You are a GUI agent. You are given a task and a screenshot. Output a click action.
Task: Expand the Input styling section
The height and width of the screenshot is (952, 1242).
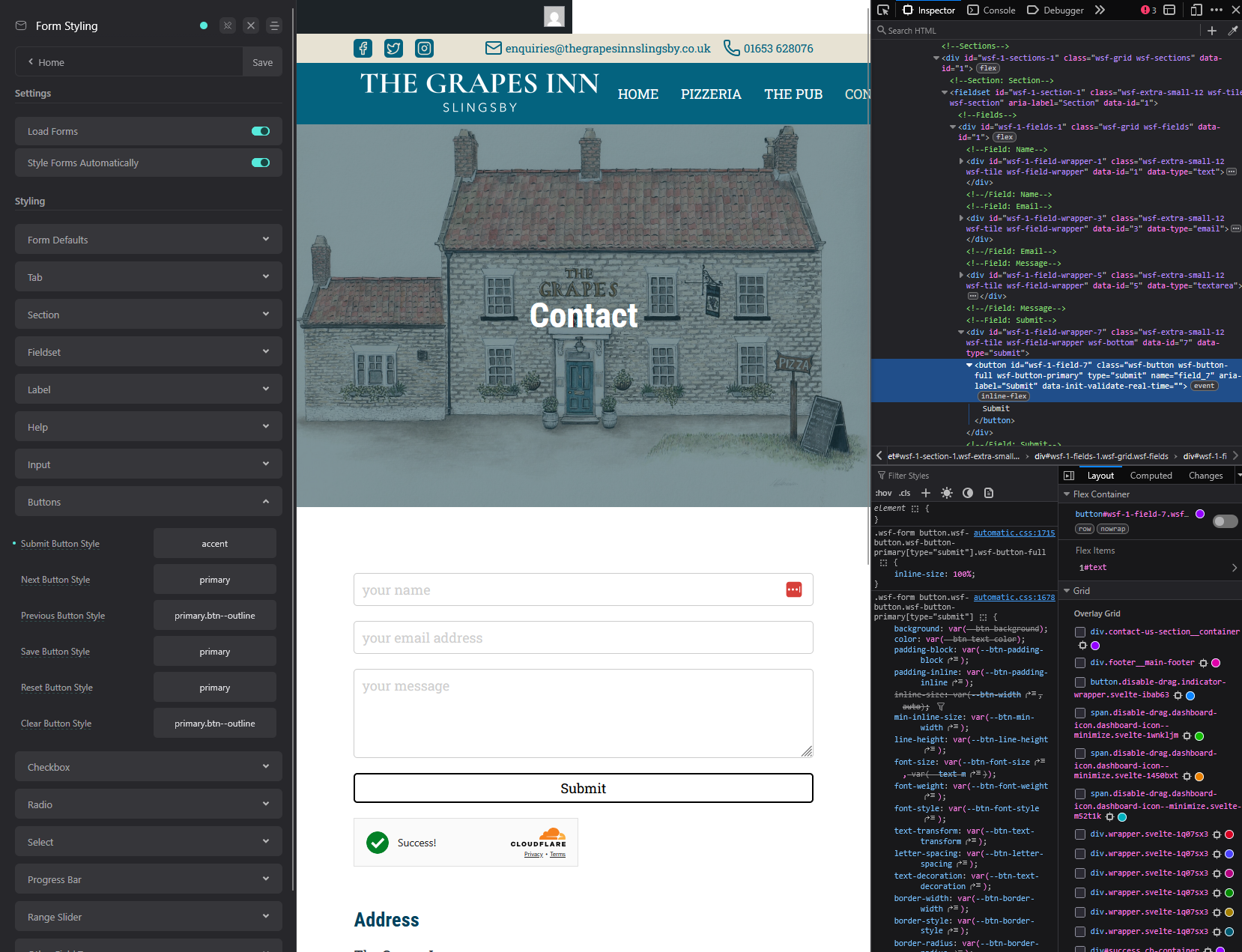pyautogui.click(x=148, y=464)
